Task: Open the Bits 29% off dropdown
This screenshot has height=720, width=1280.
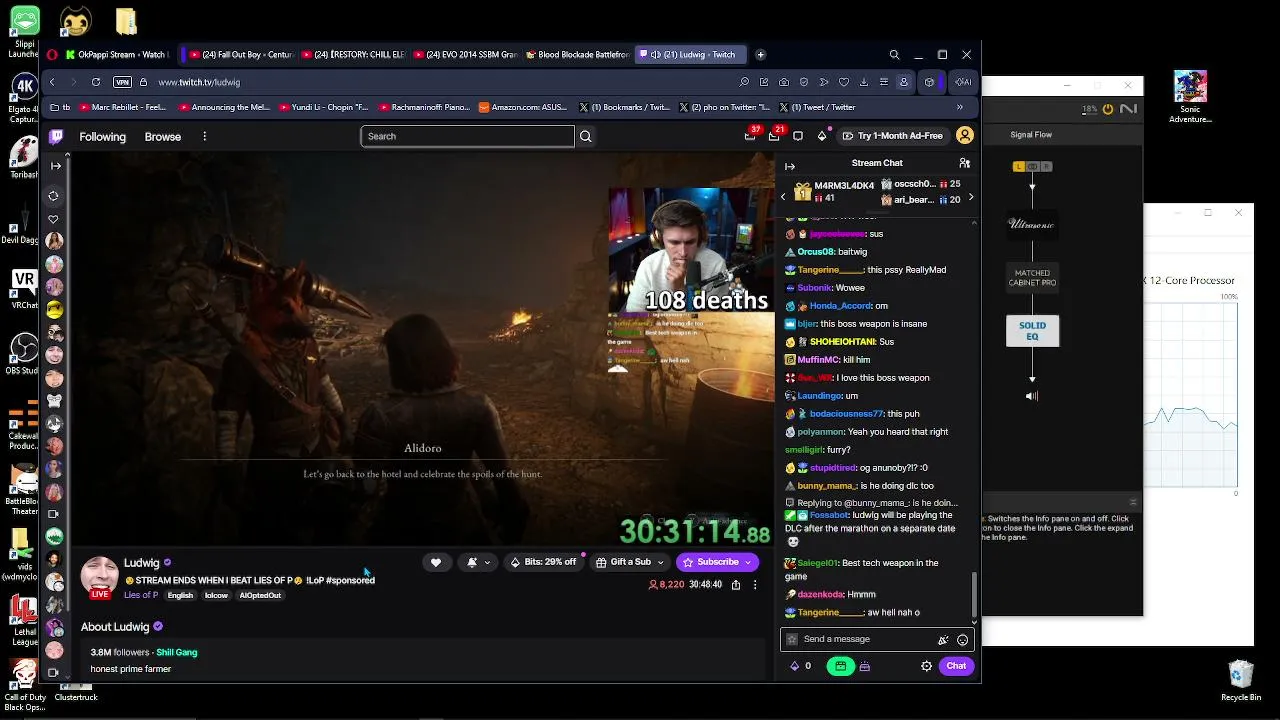Action: tap(544, 562)
